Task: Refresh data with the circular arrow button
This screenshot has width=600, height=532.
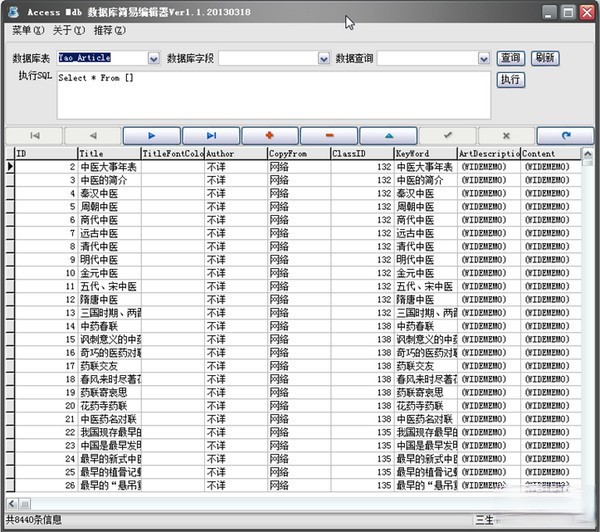Action: [564, 135]
